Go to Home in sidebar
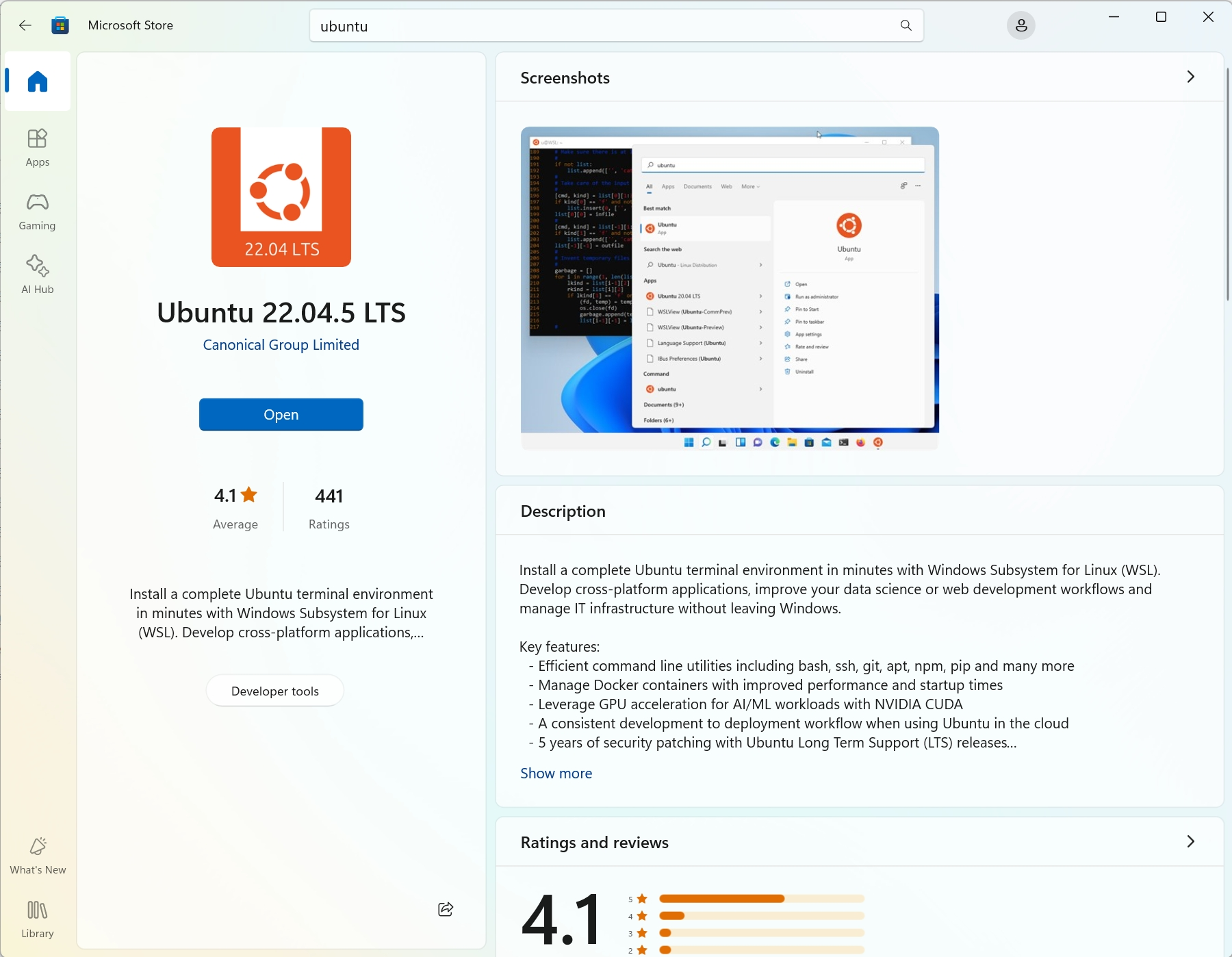The height and width of the screenshot is (957, 1232). click(x=38, y=81)
